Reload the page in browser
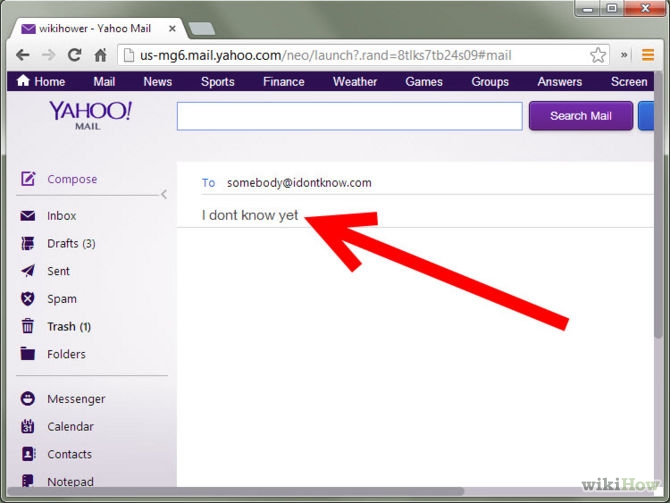 pyautogui.click(x=74, y=55)
